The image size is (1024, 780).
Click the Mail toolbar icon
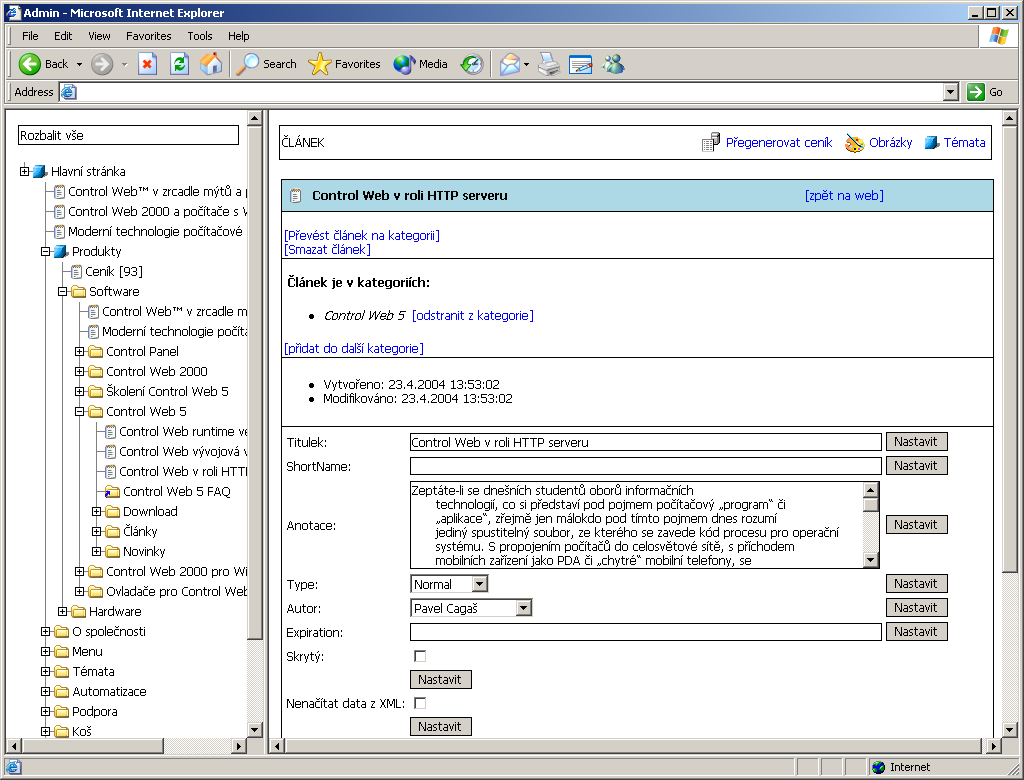pyautogui.click(x=510, y=64)
